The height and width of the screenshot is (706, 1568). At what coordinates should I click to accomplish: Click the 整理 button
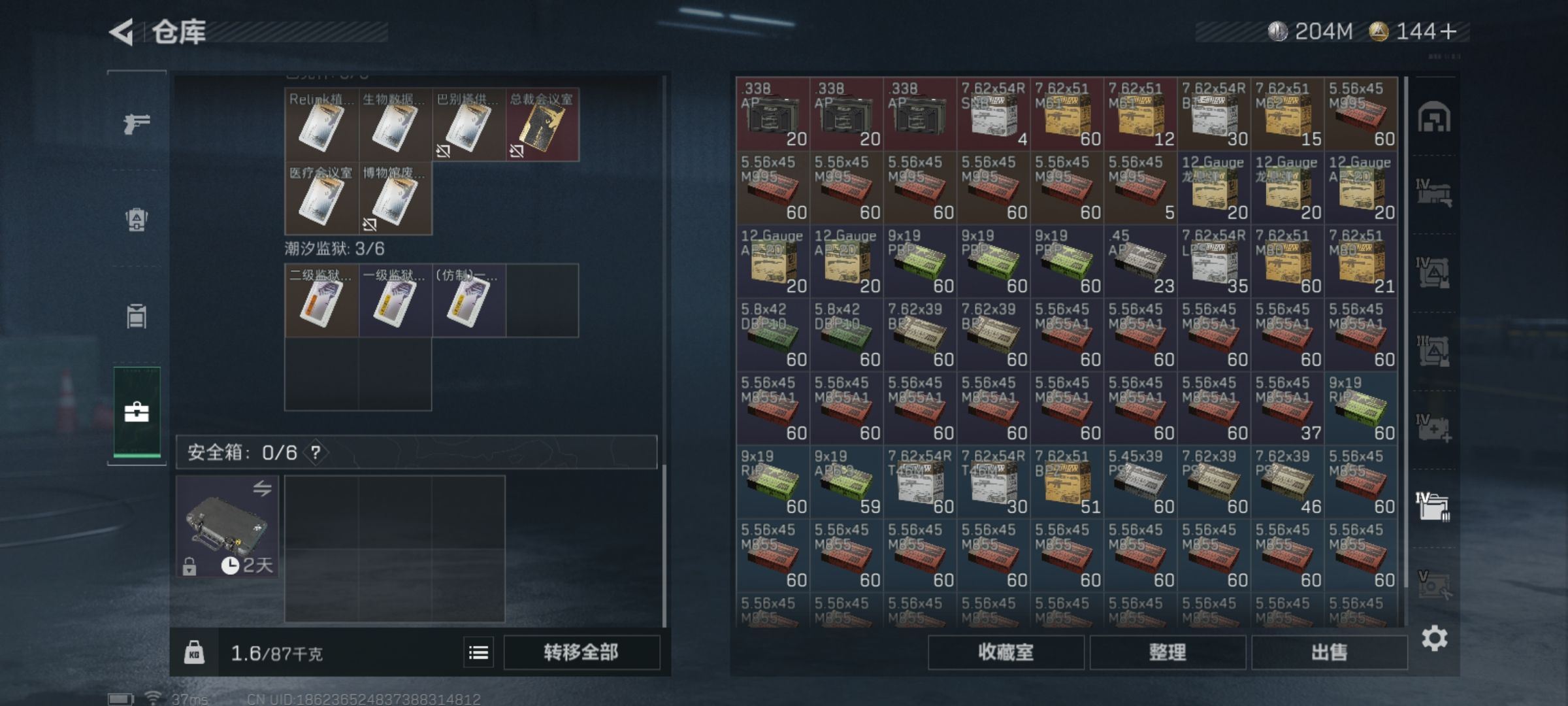[x=1168, y=652]
